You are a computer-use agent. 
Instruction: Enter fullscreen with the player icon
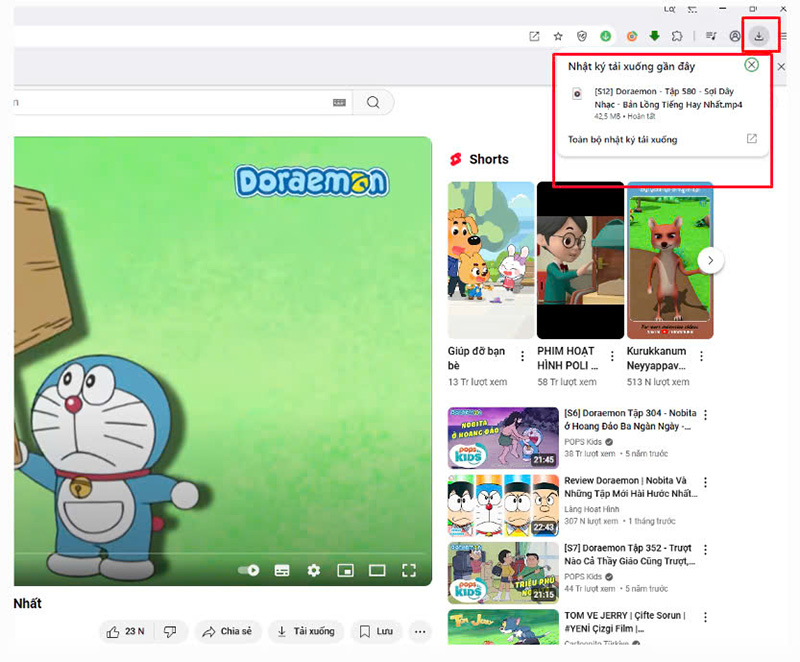(409, 570)
